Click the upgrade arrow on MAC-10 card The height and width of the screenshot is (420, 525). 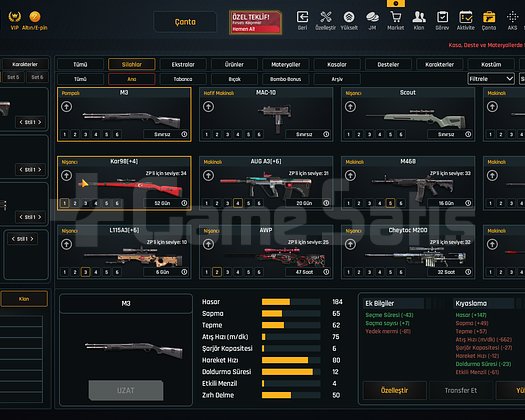[x=208, y=107]
